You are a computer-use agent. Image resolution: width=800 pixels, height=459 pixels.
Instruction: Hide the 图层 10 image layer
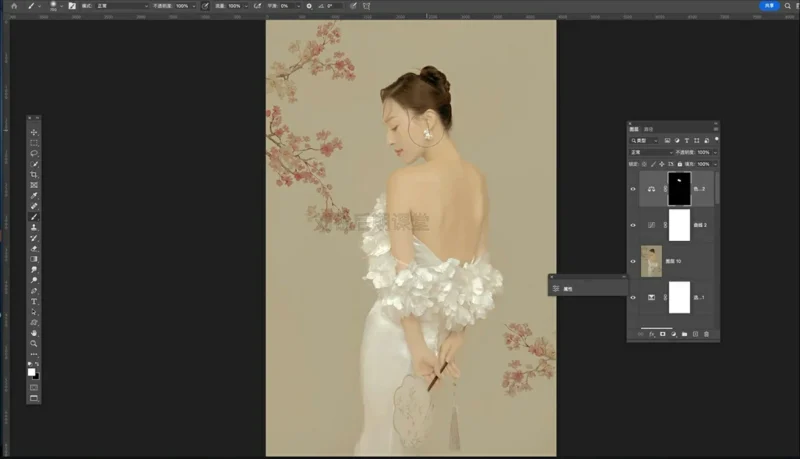633,261
